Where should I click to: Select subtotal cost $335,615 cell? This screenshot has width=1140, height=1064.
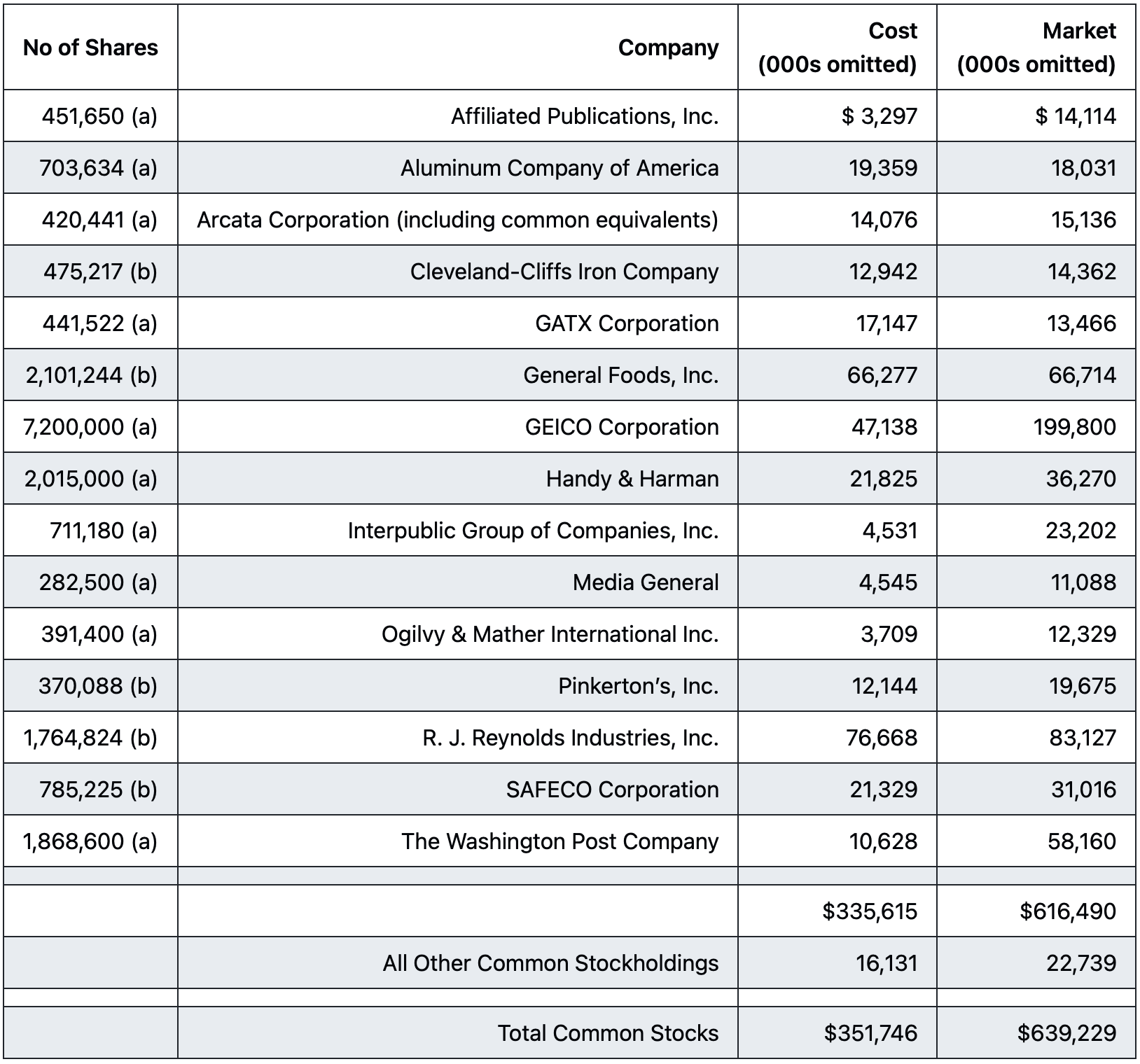837,911
